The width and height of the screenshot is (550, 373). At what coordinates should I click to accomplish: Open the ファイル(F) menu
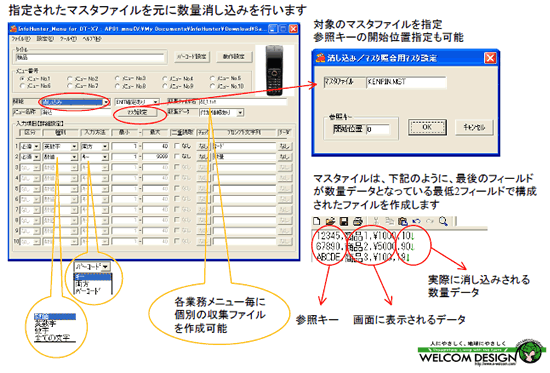pyautogui.click(x=21, y=39)
